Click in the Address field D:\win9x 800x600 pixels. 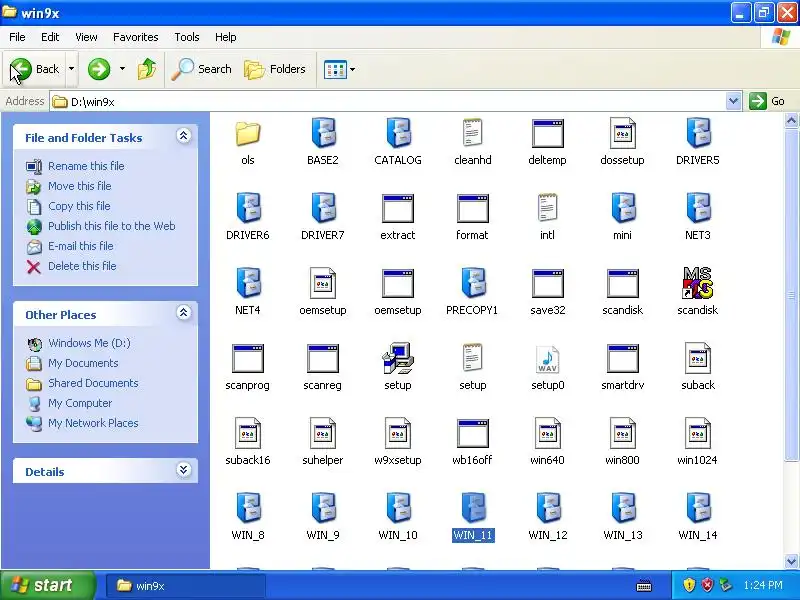pos(388,102)
